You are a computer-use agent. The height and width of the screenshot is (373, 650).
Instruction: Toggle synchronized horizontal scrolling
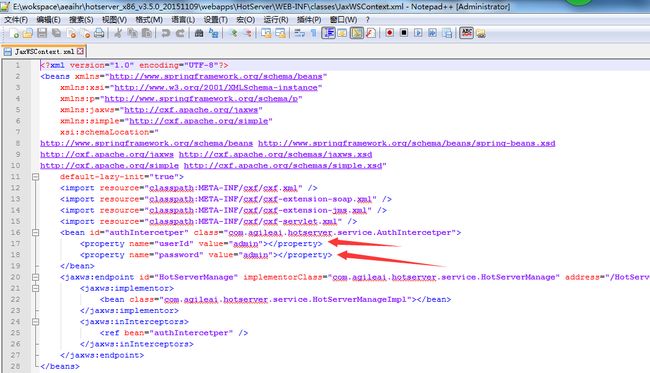[x=281, y=33]
